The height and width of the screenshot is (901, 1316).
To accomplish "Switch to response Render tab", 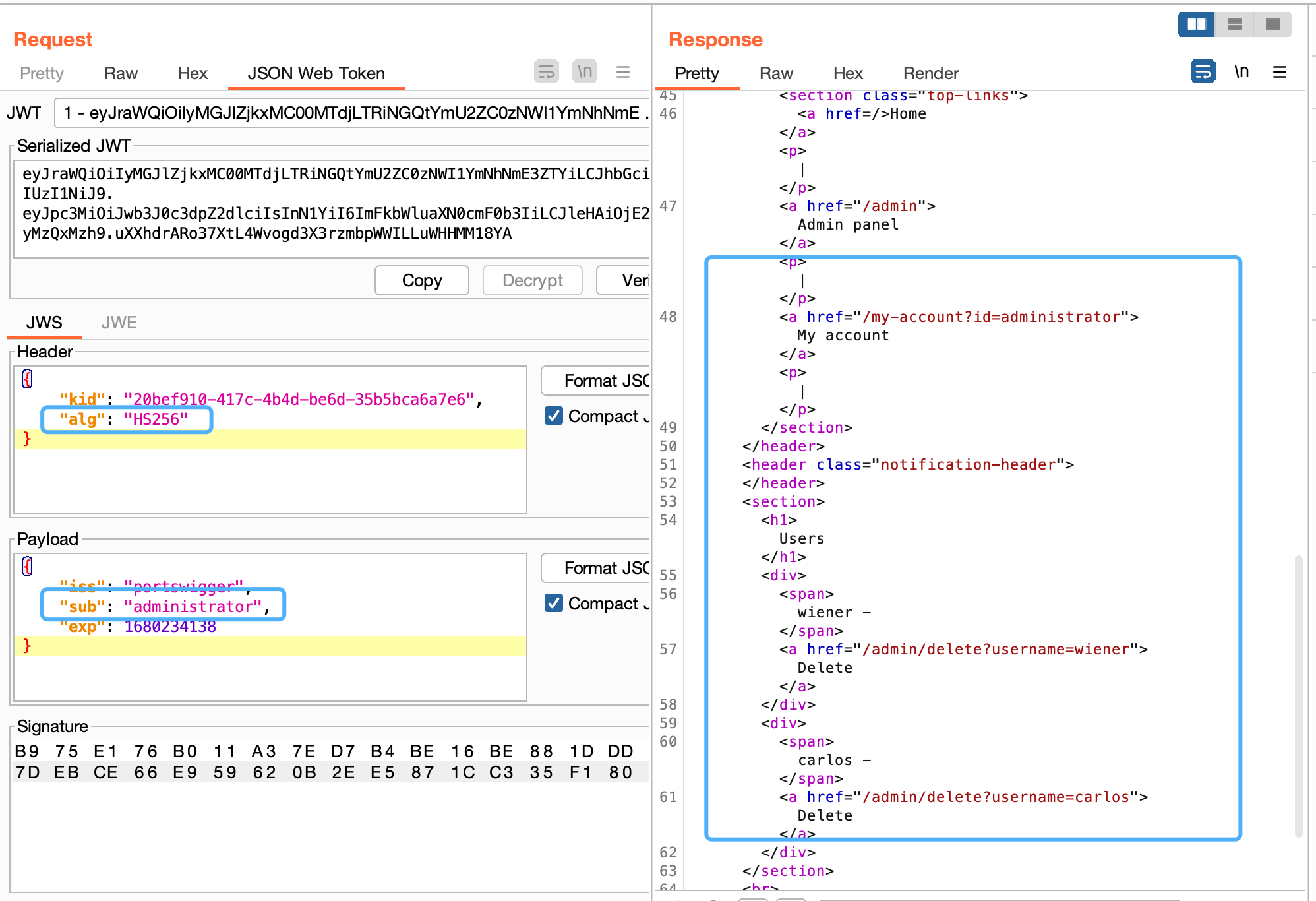I will pyautogui.click(x=930, y=73).
